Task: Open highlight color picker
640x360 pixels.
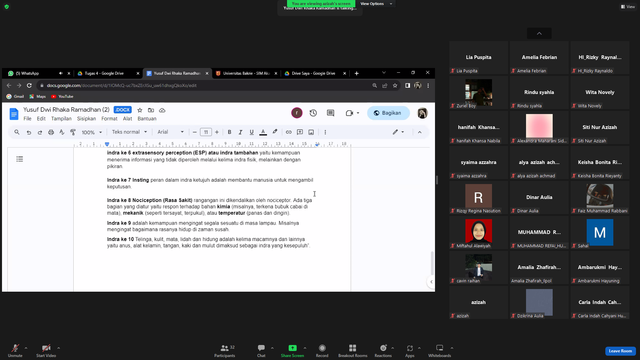Action: tap(275, 132)
